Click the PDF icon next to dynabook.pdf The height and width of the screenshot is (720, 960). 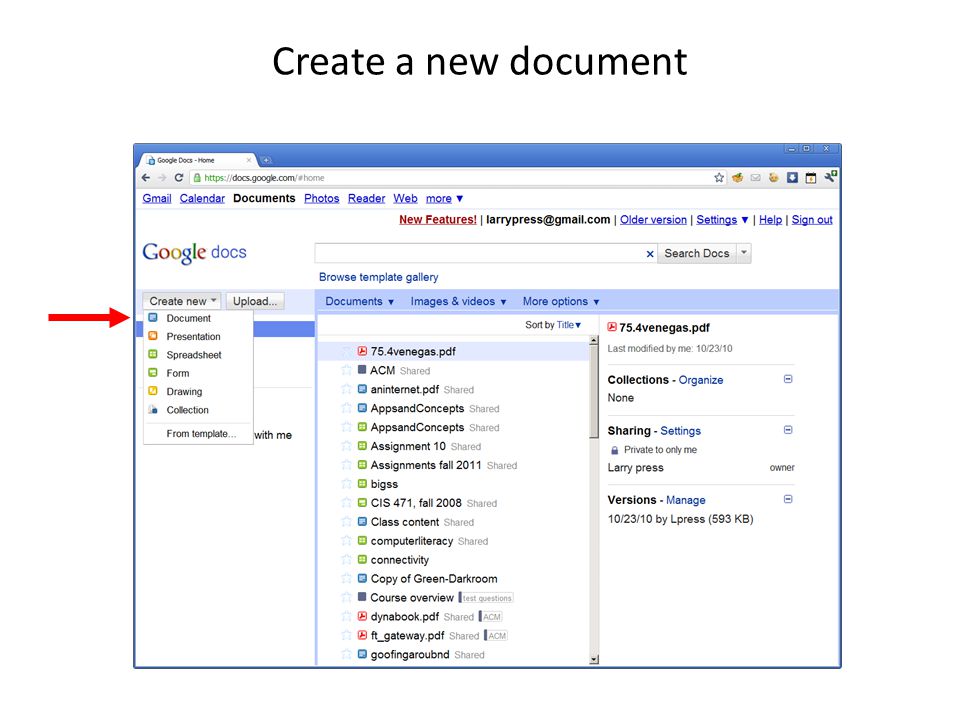click(x=362, y=616)
